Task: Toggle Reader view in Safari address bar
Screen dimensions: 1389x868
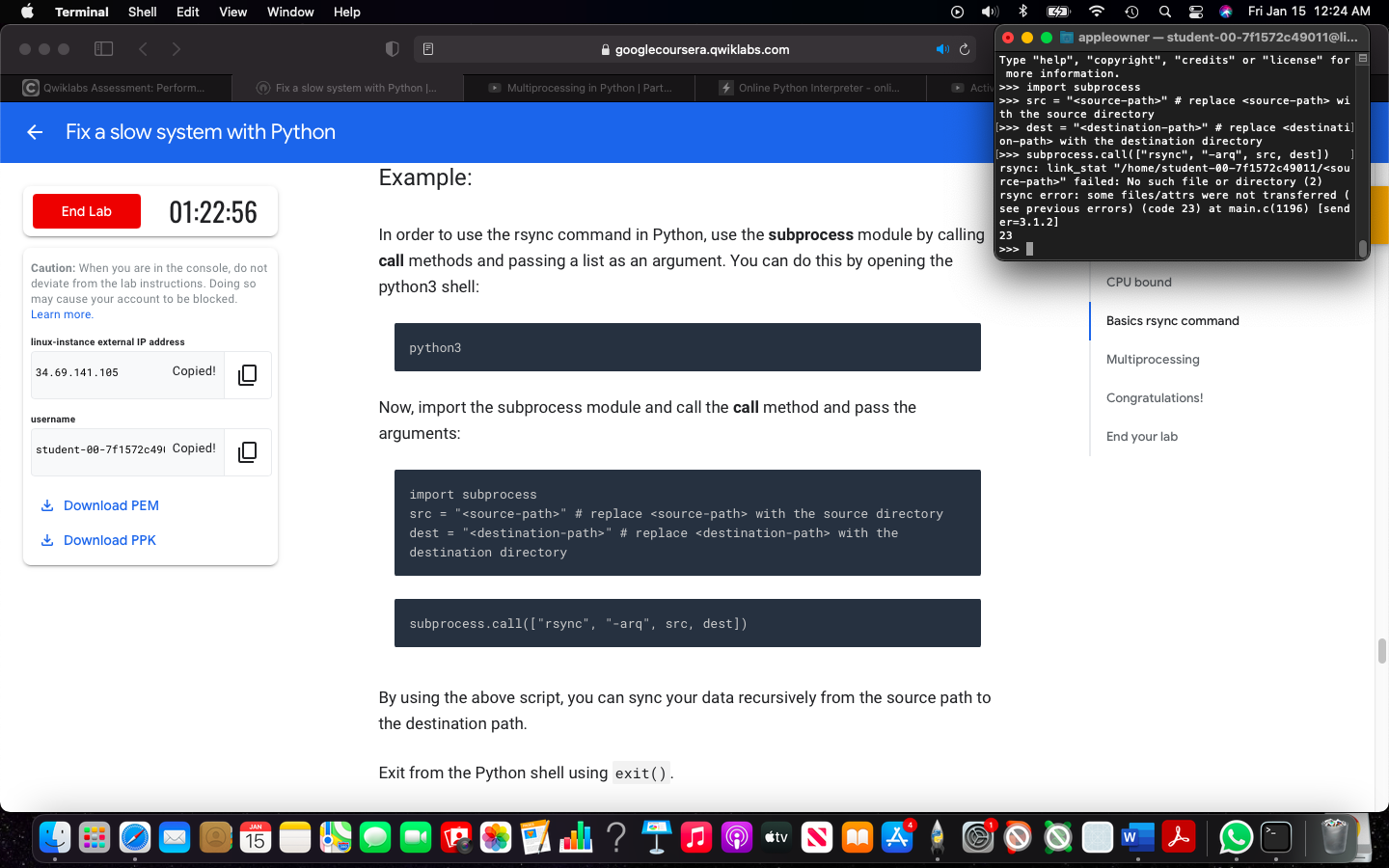Action: tap(428, 49)
